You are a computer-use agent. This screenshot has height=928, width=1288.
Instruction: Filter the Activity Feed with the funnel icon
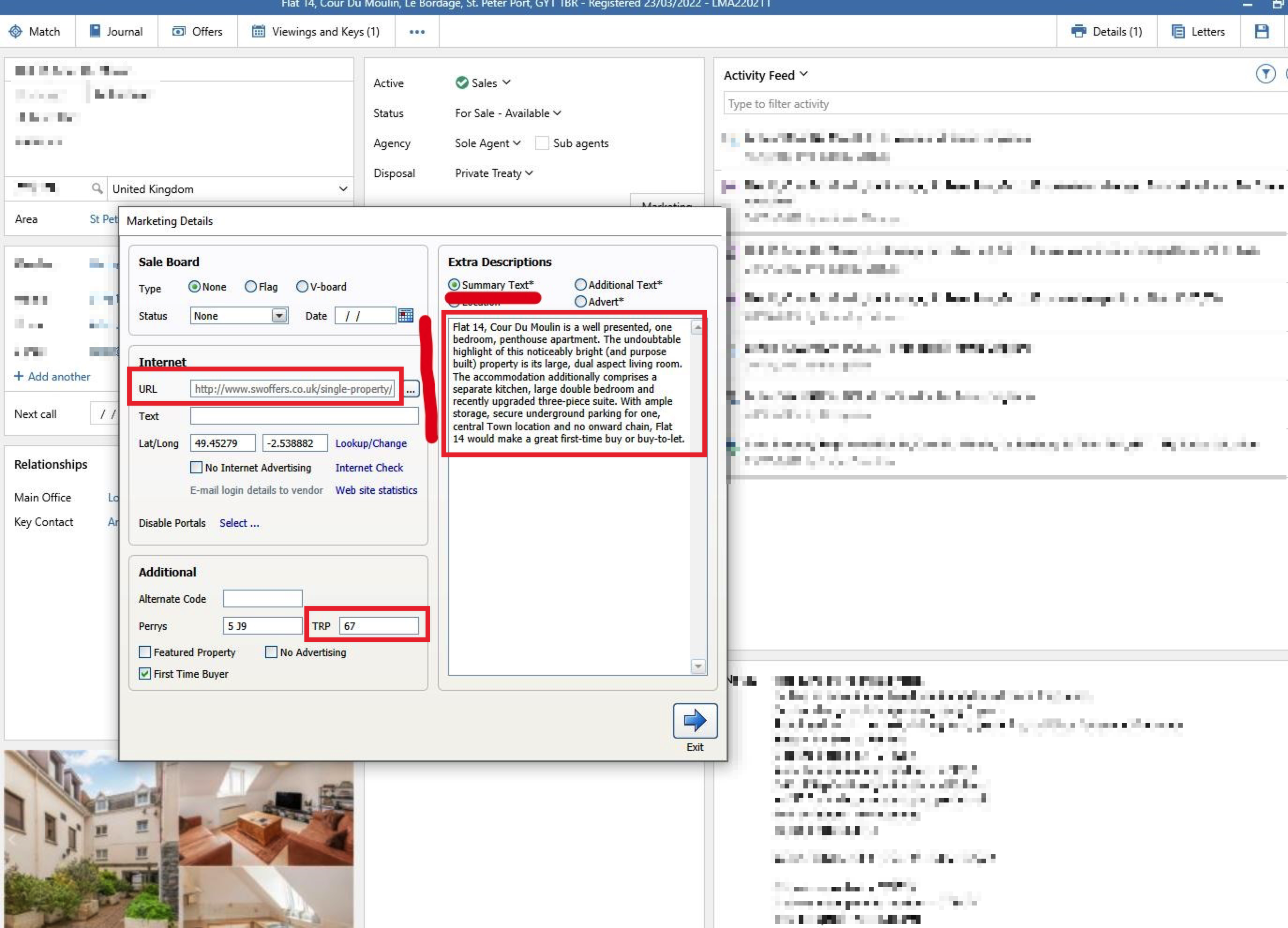tap(1266, 74)
